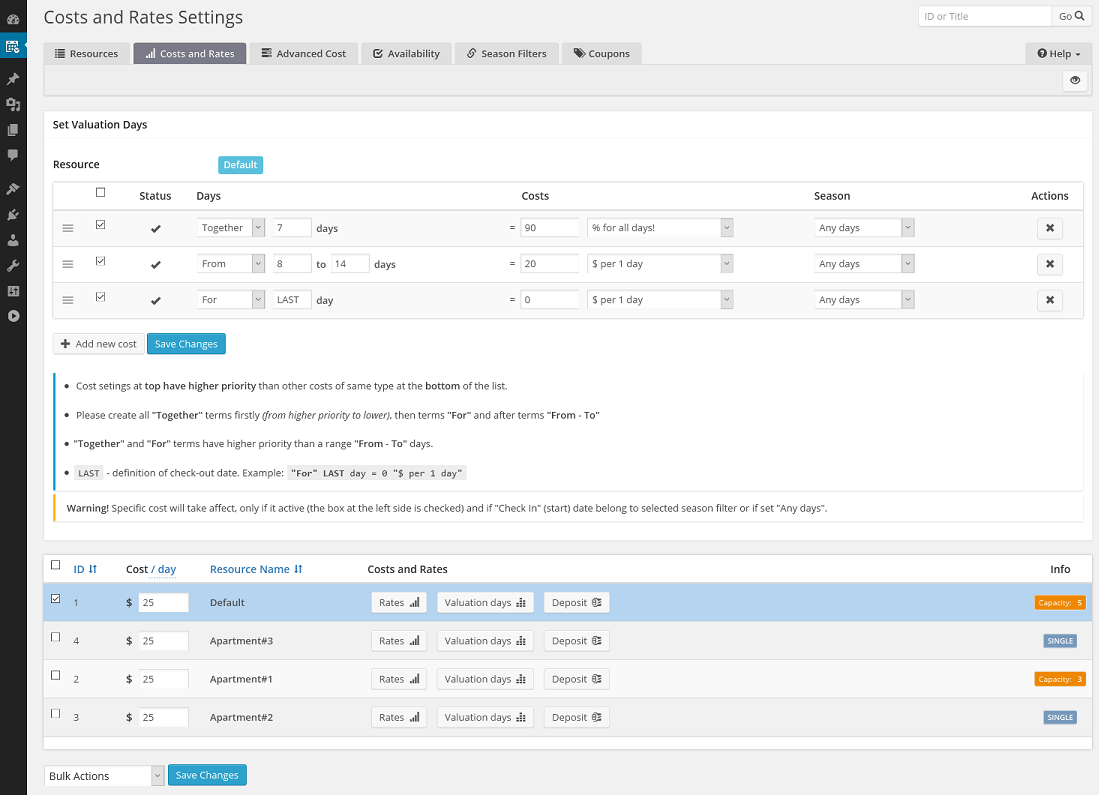Open Deposit settings for Apartment#2

(576, 717)
